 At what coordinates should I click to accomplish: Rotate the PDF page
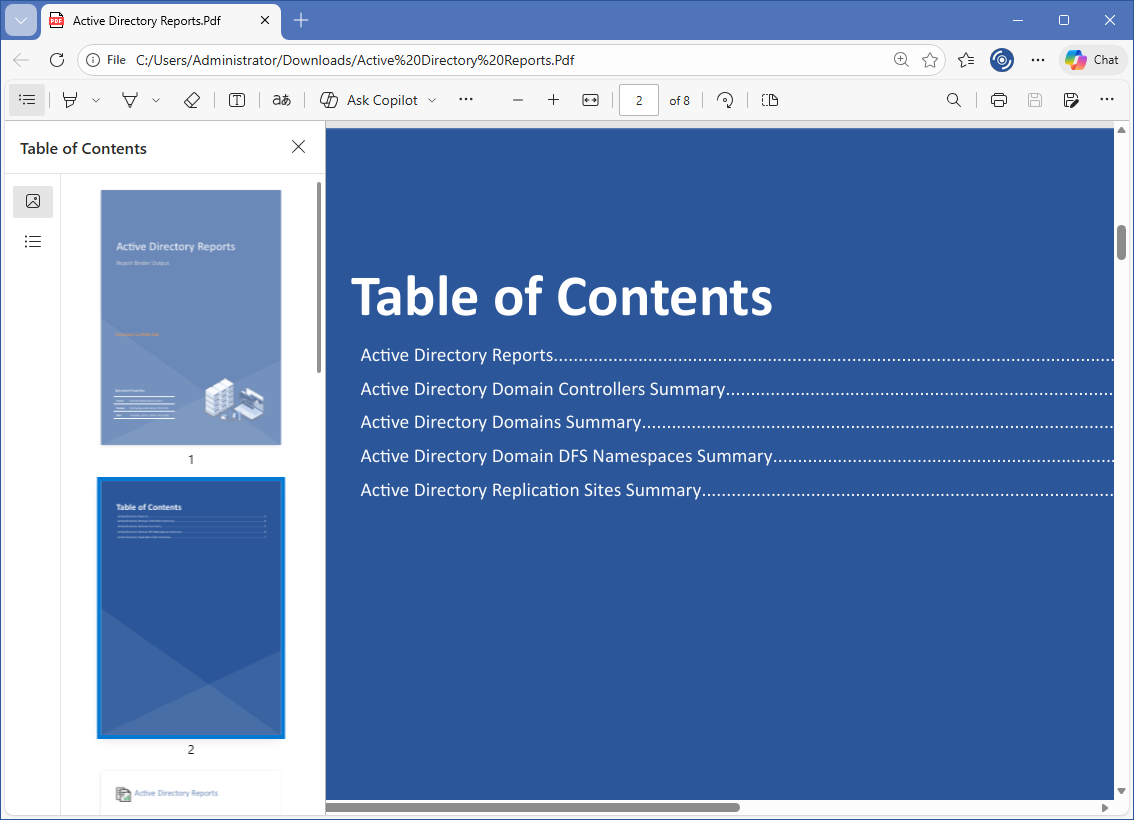(x=726, y=100)
